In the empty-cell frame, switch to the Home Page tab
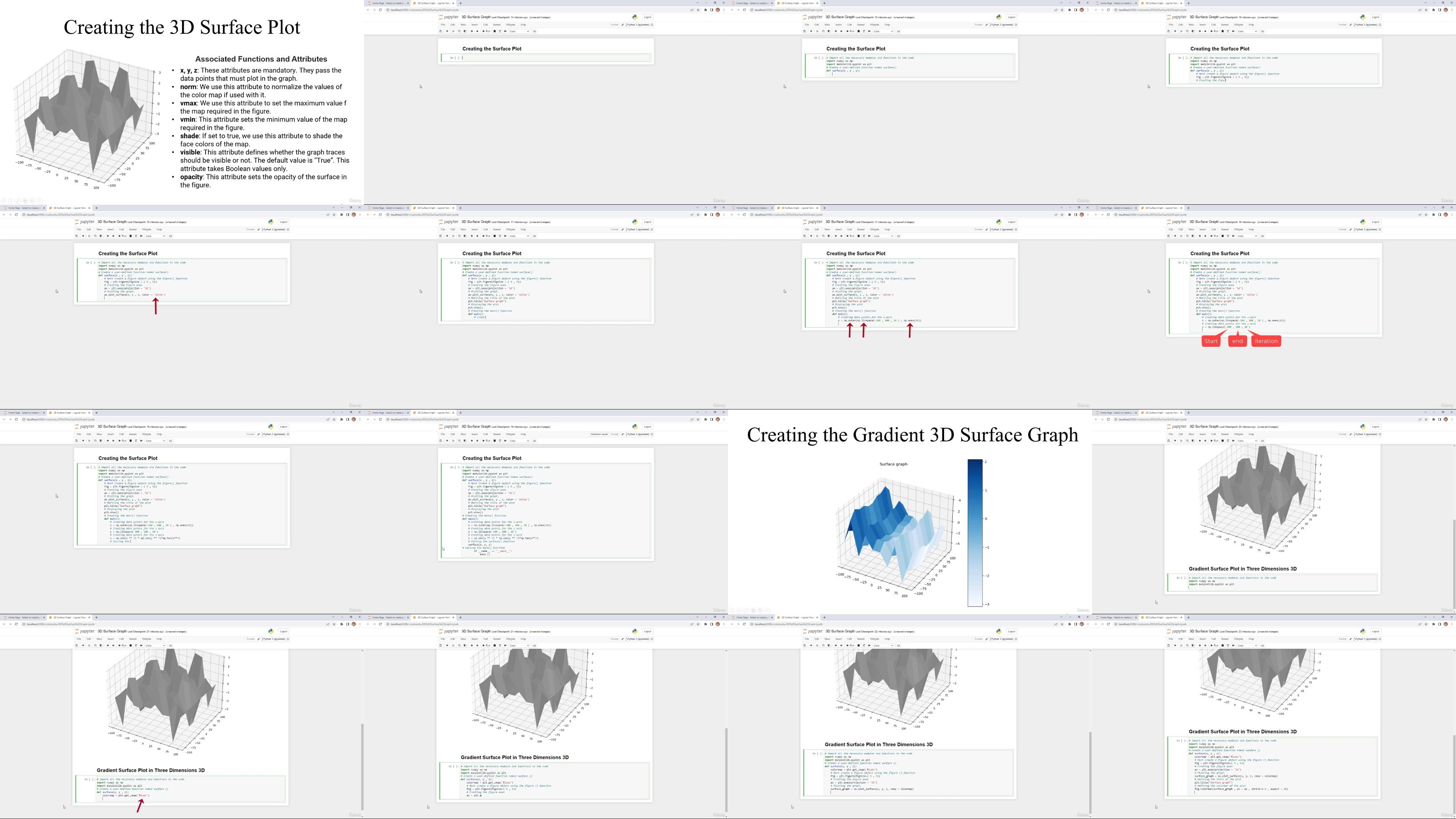Image resolution: width=1456 pixels, height=819 pixels. point(388,3)
